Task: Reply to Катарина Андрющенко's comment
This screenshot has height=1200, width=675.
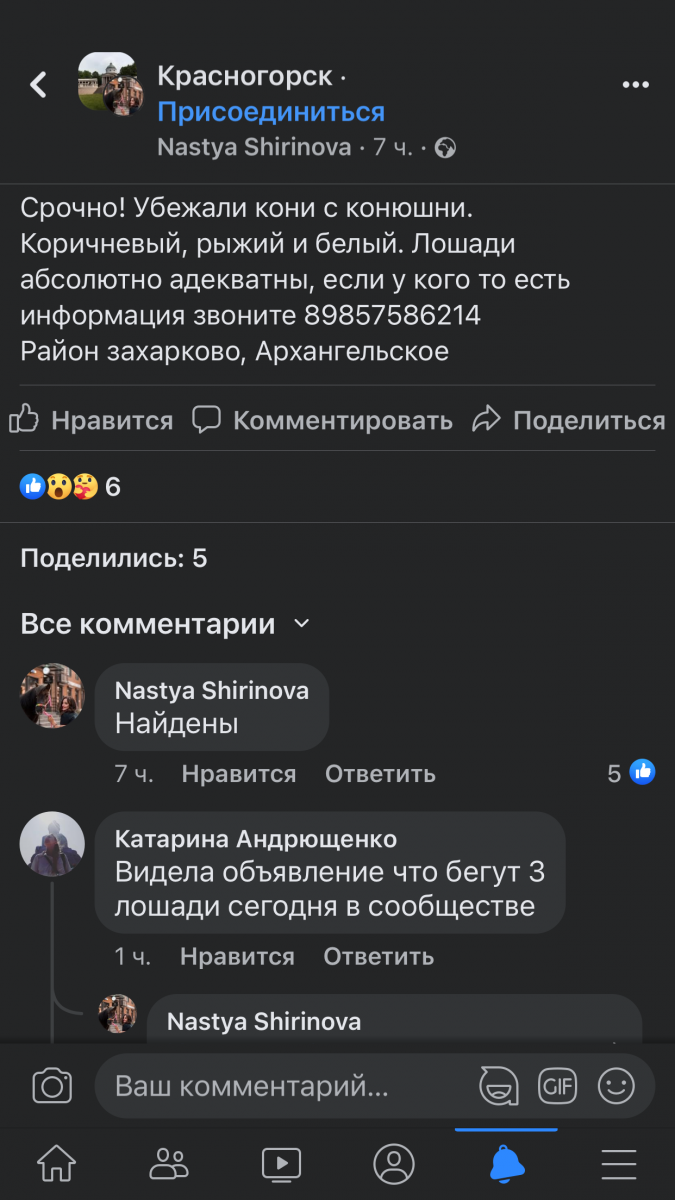Action: [x=378, y=957]
